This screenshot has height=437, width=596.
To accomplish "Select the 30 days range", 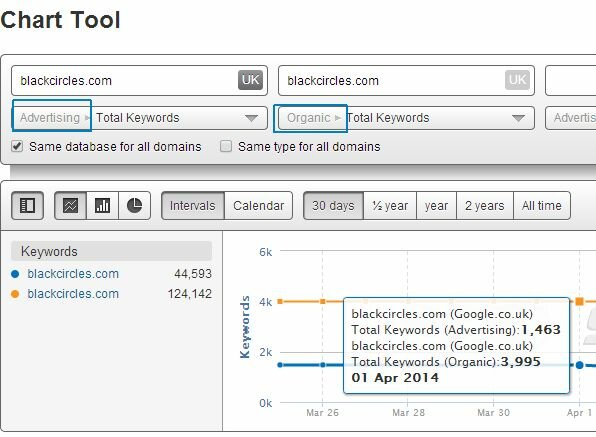I will click(x=333, y=206).
